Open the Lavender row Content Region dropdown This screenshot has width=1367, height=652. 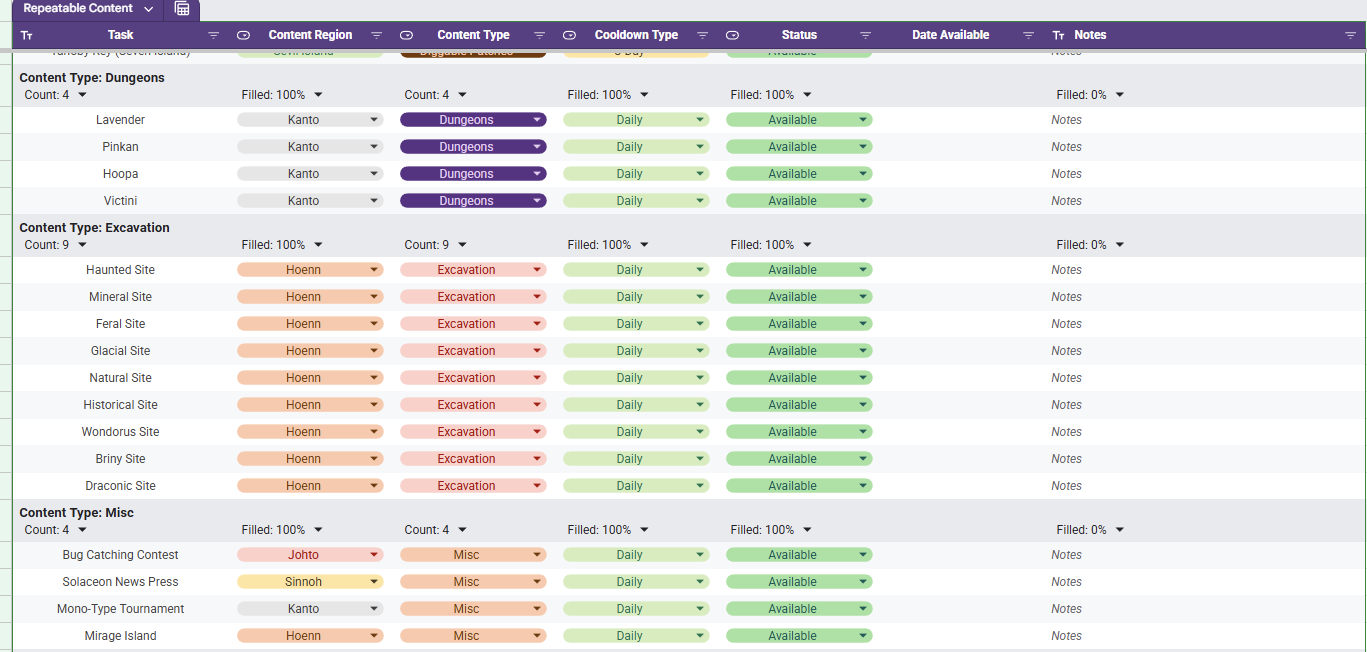[x=374, y=120]
